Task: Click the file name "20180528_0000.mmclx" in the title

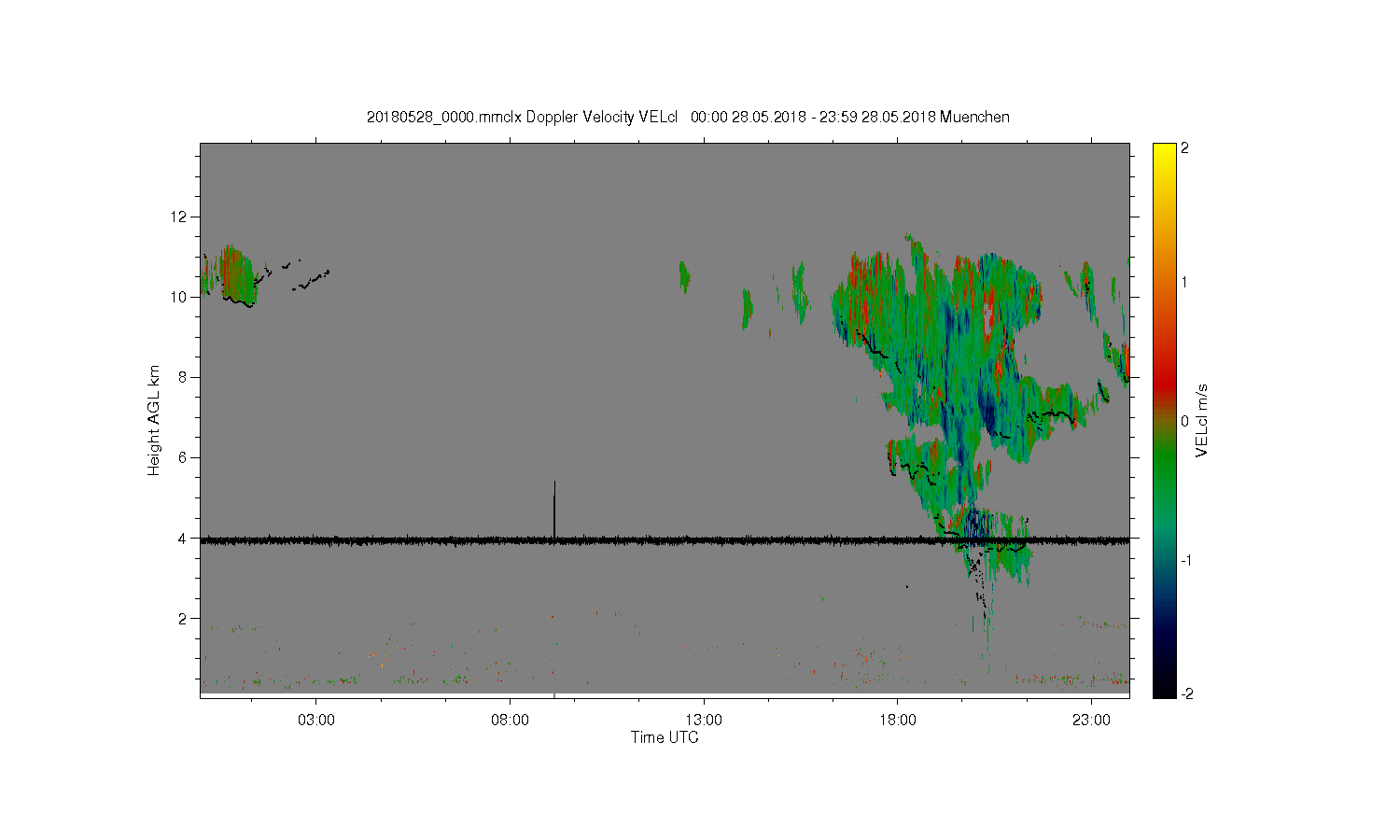Action: 444,117
